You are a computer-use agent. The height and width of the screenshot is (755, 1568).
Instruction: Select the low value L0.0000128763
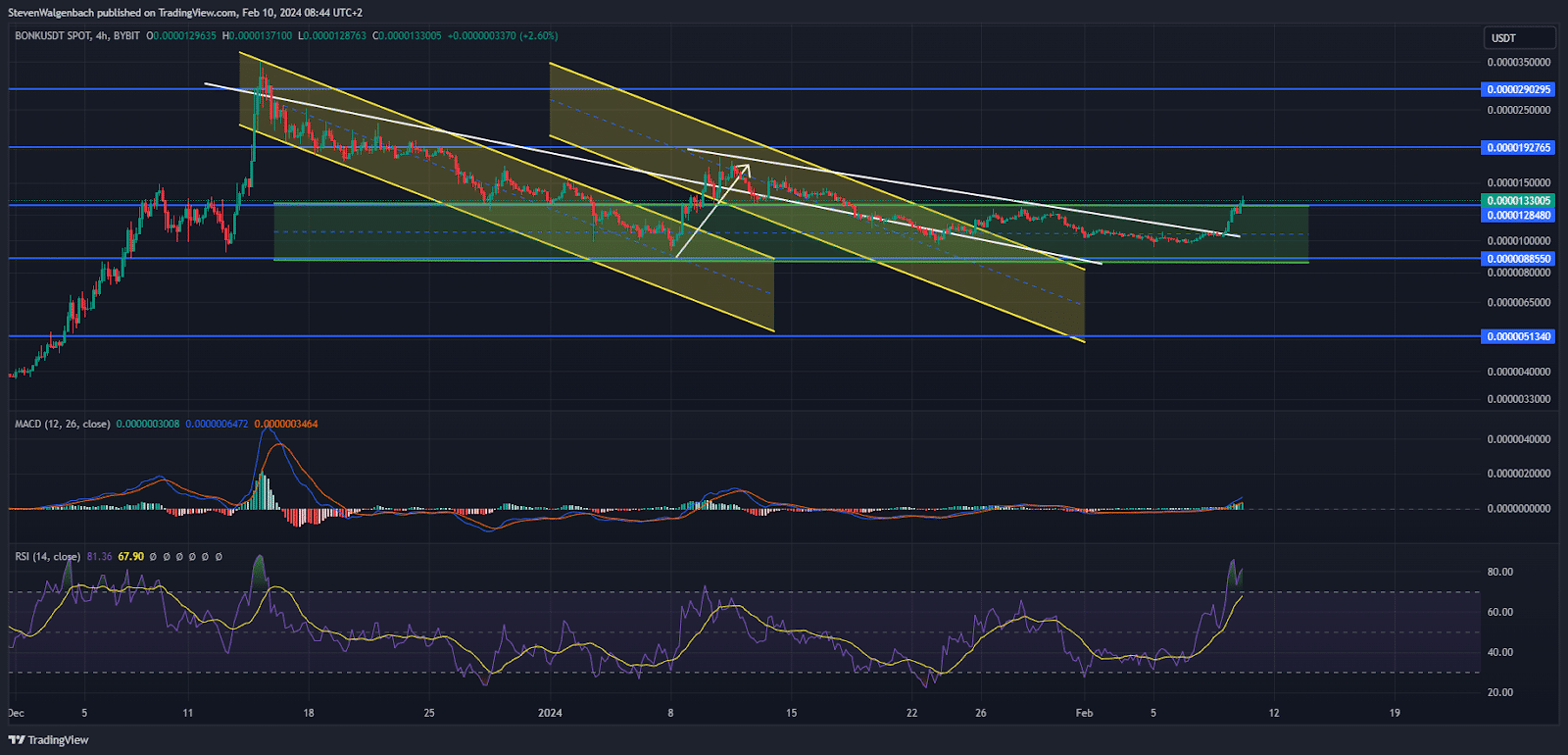coord(332,36)
